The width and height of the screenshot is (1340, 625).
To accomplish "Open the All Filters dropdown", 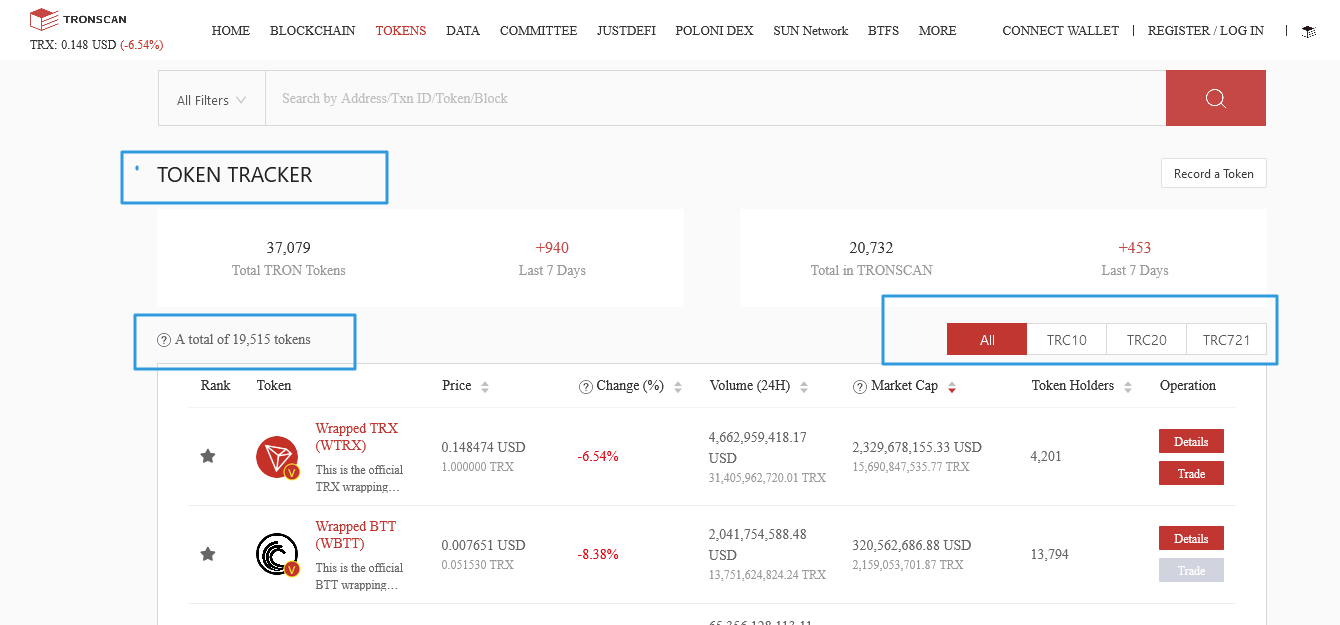I will (211, 99).
